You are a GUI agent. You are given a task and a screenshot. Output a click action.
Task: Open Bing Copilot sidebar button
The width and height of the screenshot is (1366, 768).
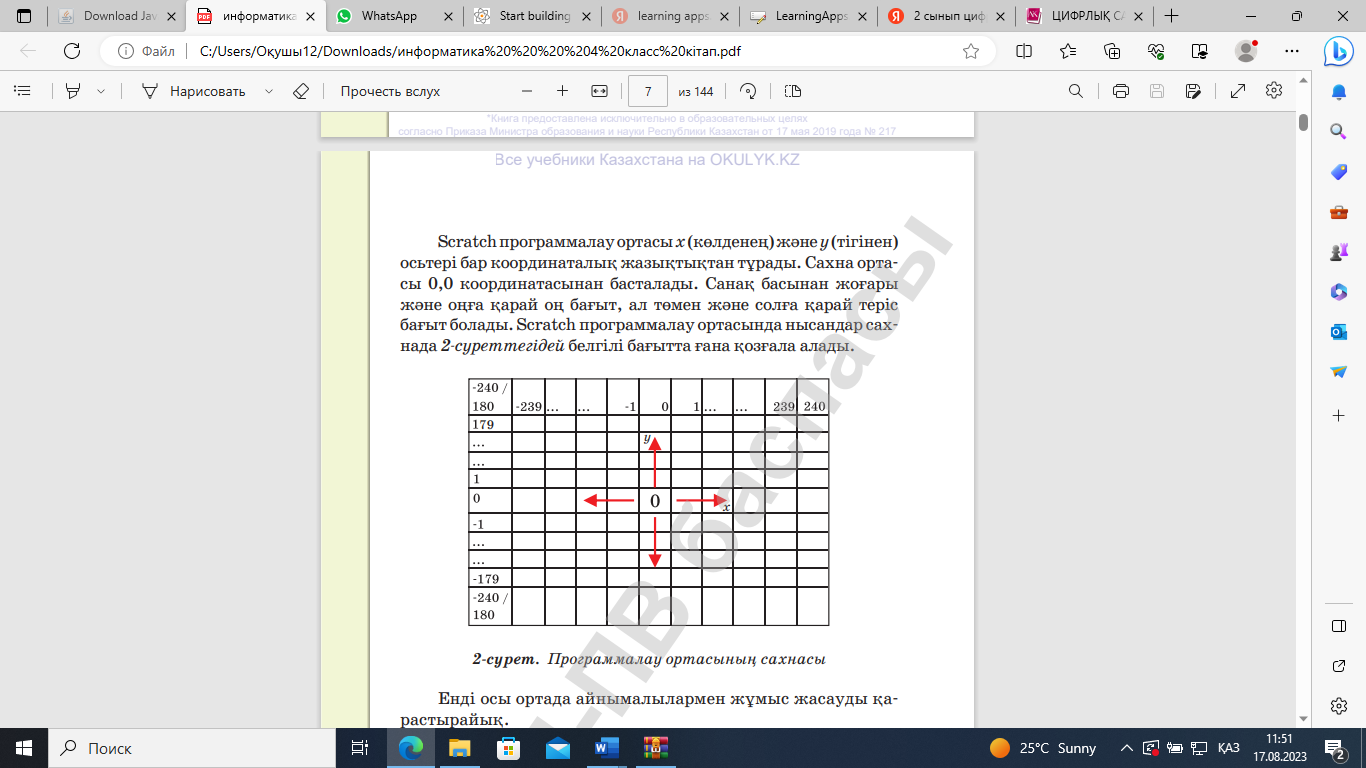click(x=1338, y=51)
